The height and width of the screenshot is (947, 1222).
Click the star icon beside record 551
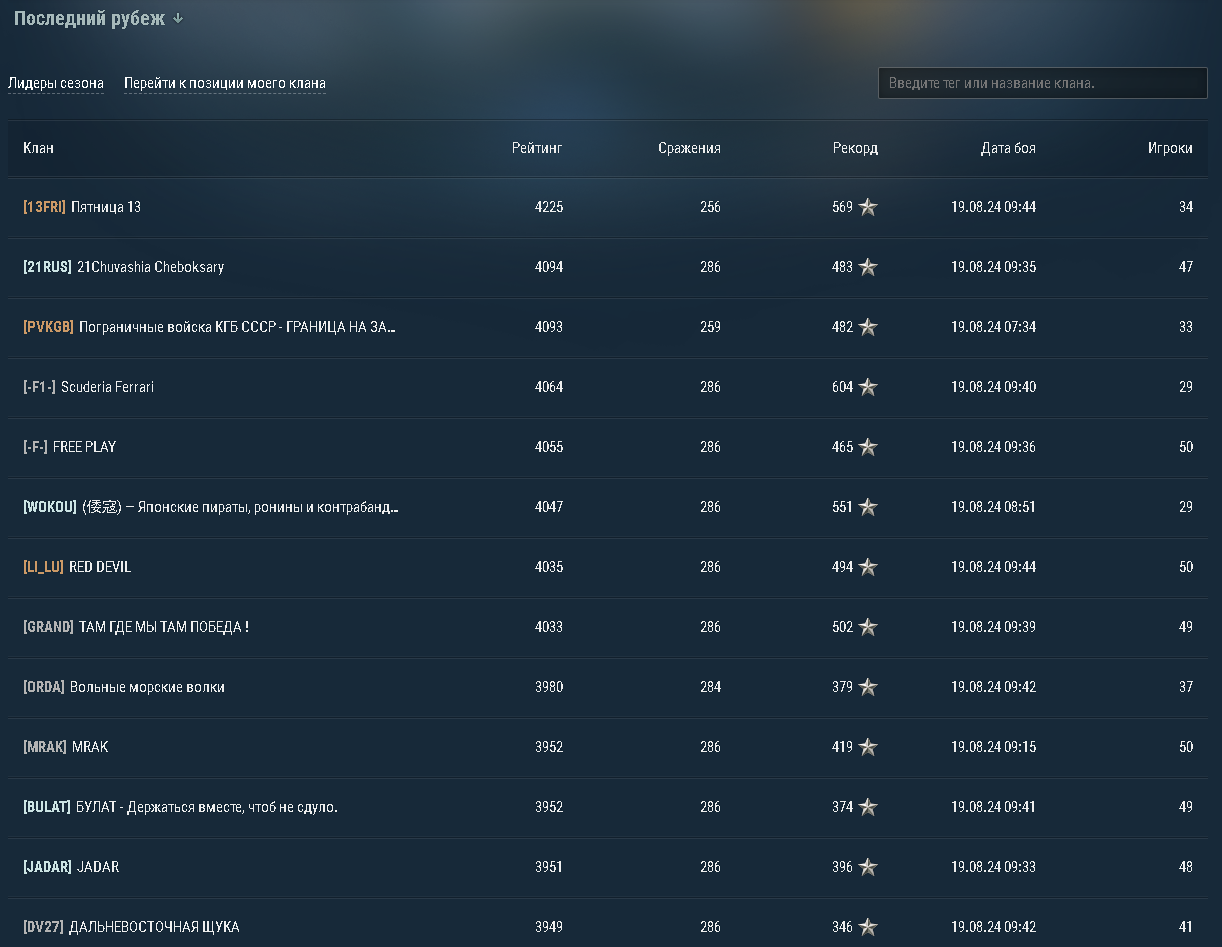point(867,507)
